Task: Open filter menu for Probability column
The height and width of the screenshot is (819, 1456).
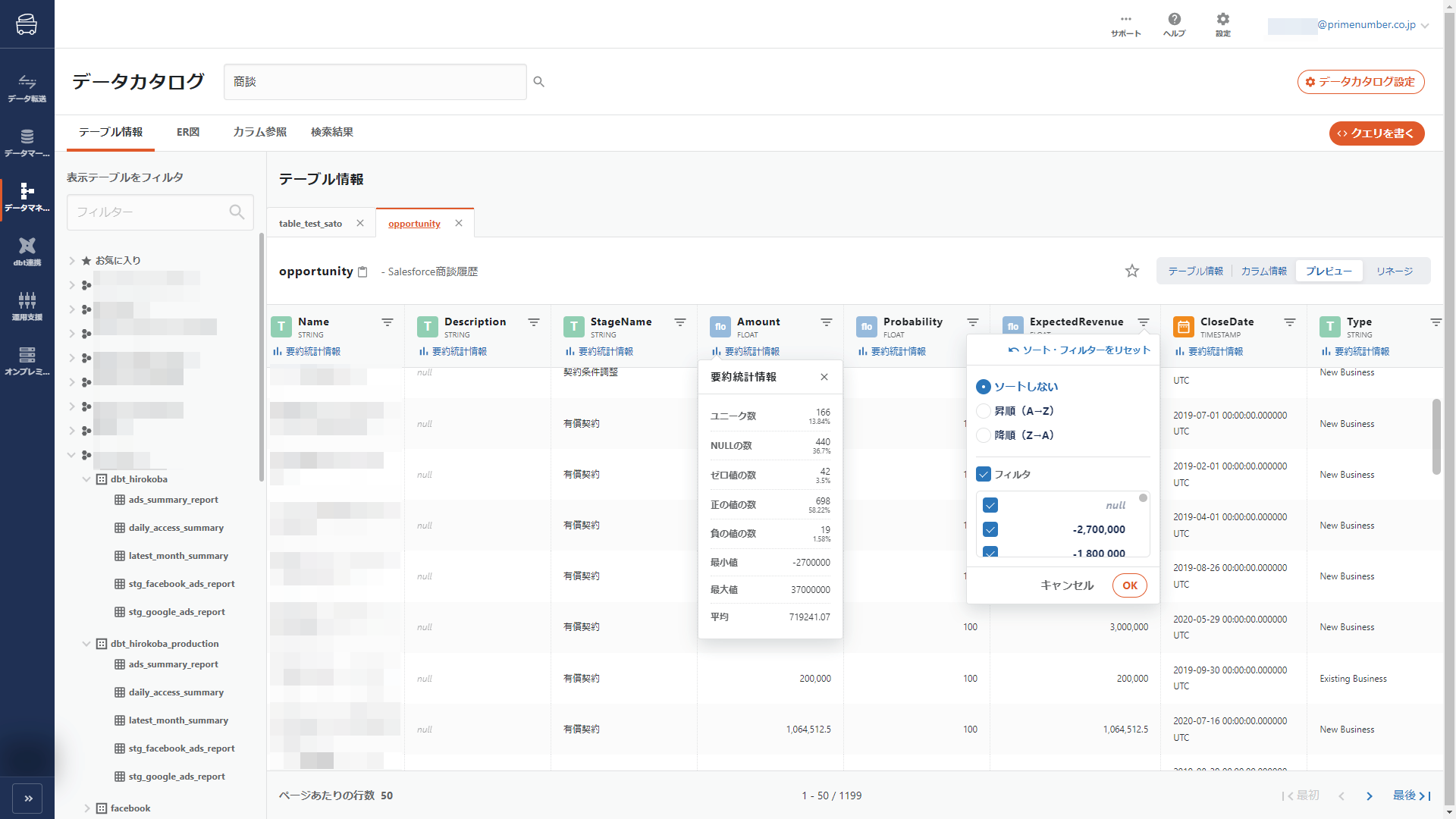Action: pos(973,322)
